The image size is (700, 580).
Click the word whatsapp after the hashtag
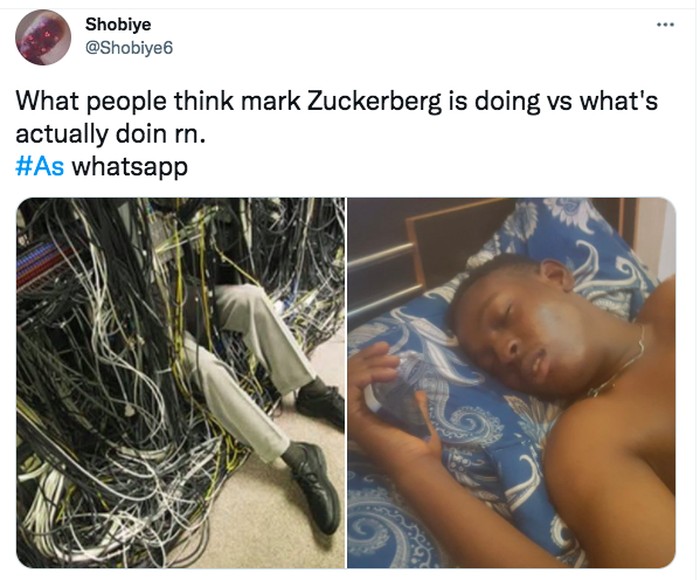click(129, 167)
